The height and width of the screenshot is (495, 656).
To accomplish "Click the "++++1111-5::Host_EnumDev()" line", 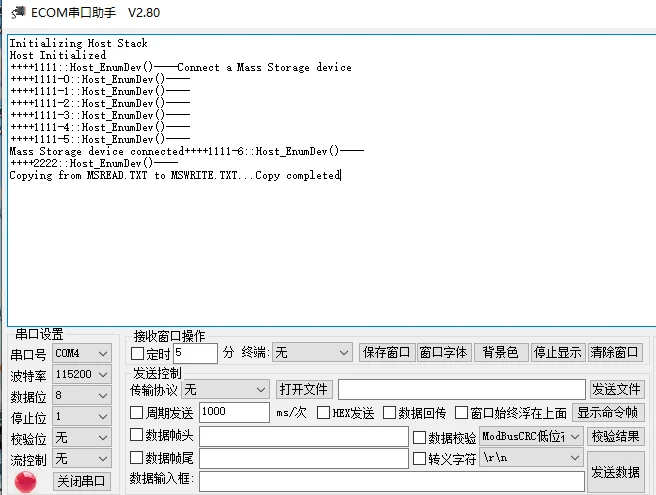I will pos(100,139).
